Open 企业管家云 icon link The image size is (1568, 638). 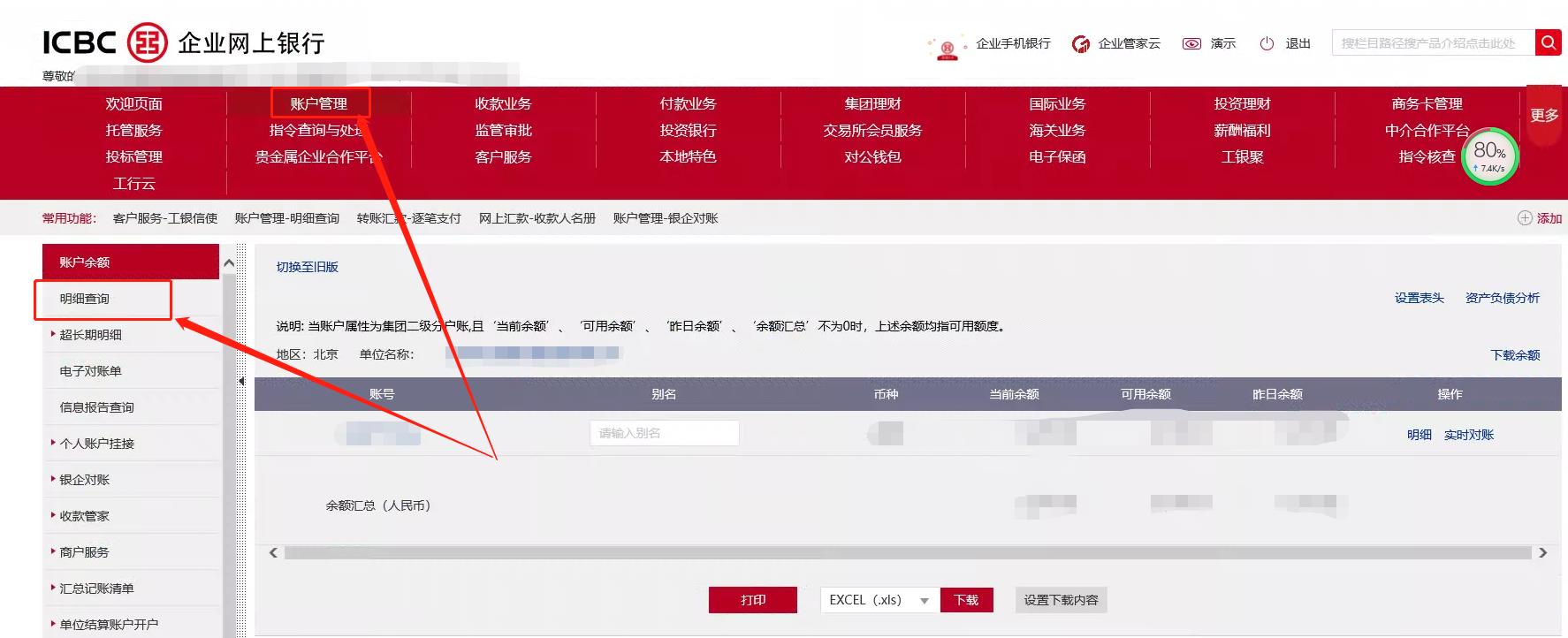coord(1080,44)
